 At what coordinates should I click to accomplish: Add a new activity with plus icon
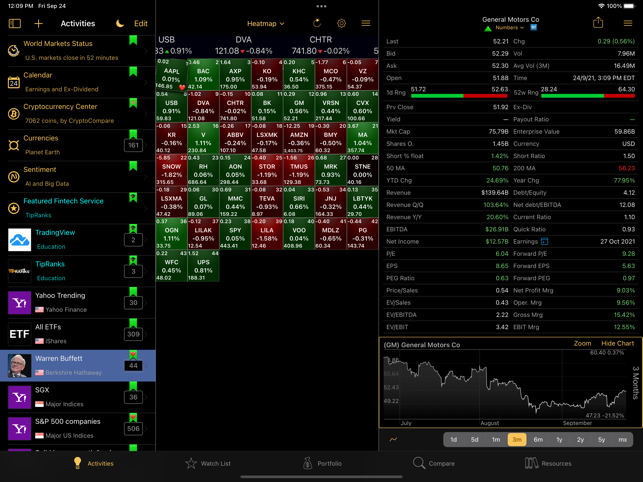point(39,23)
